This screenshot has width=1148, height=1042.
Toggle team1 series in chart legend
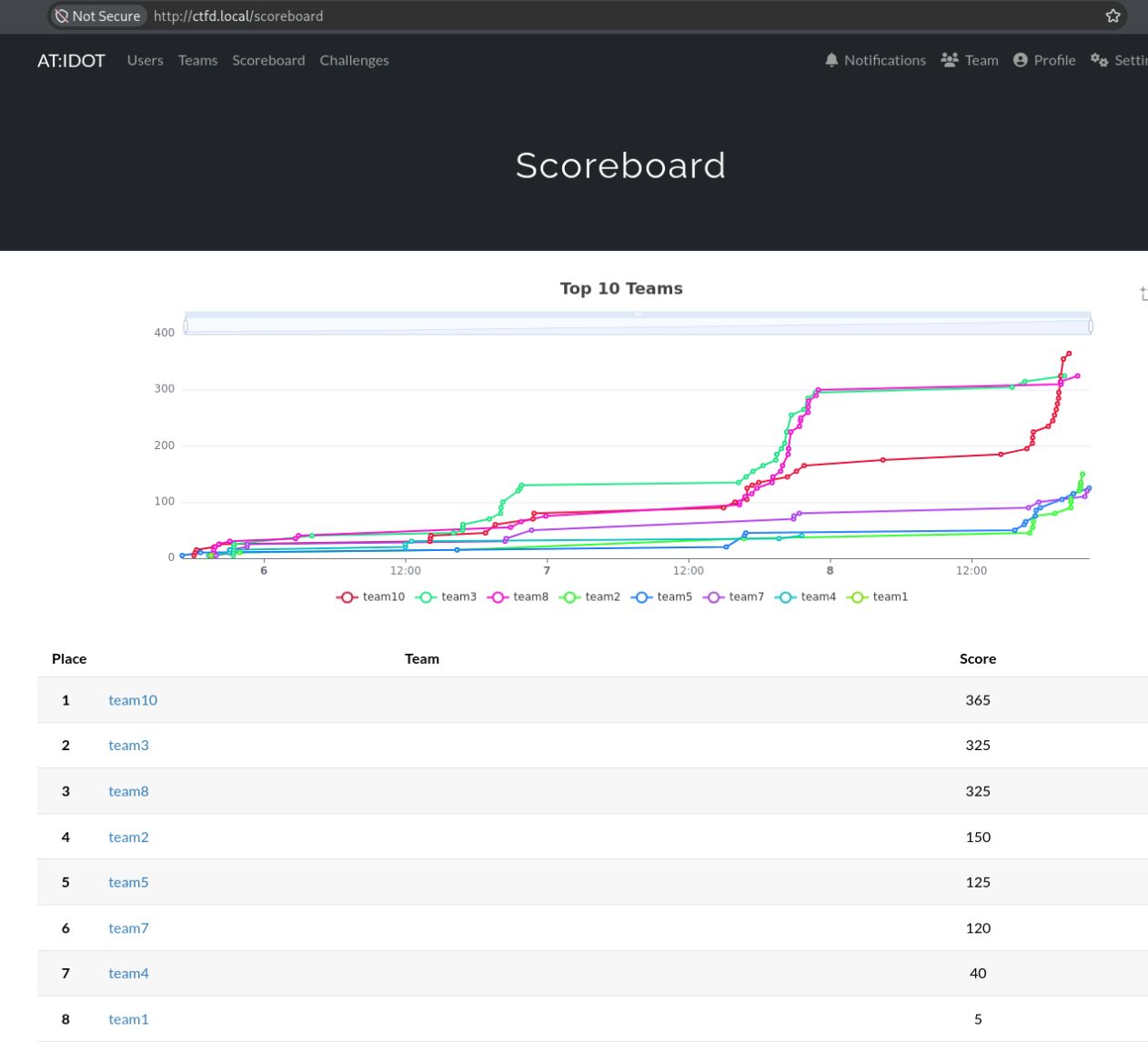tap(877, 596)
